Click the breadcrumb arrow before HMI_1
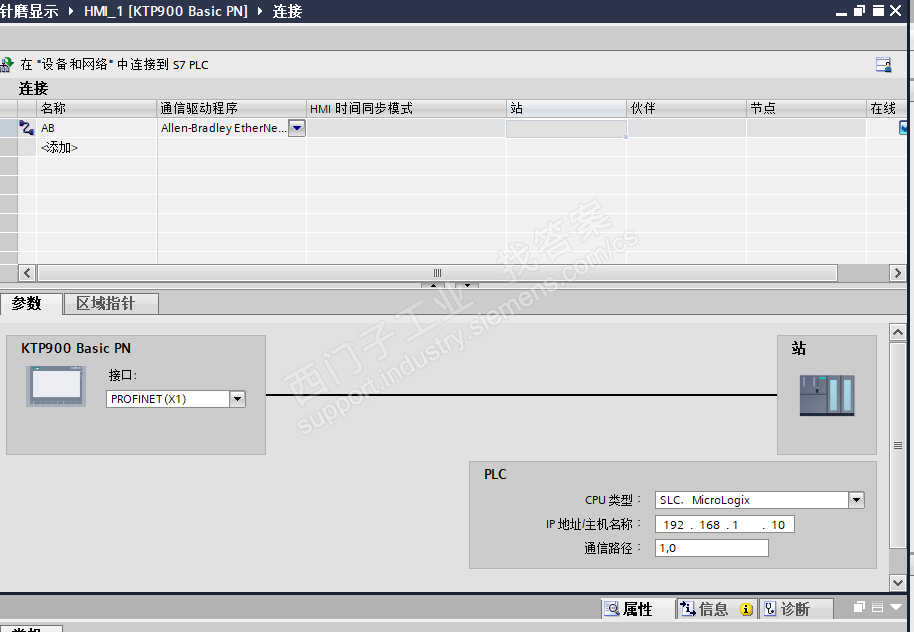The height and width of the screenshot is (632, 914). tap(71, 11)
